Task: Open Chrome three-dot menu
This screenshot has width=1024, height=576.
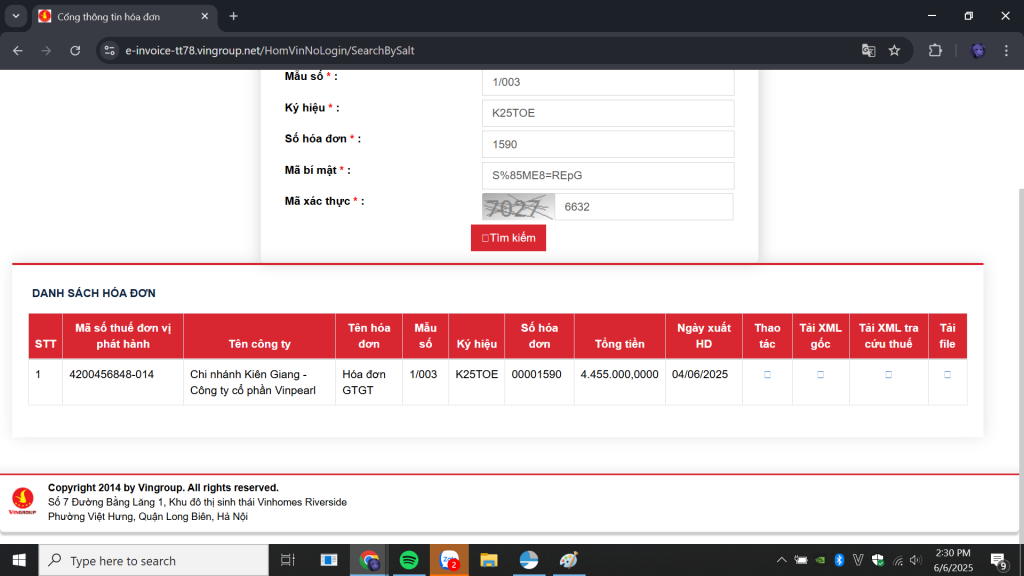Action: 1006,50
